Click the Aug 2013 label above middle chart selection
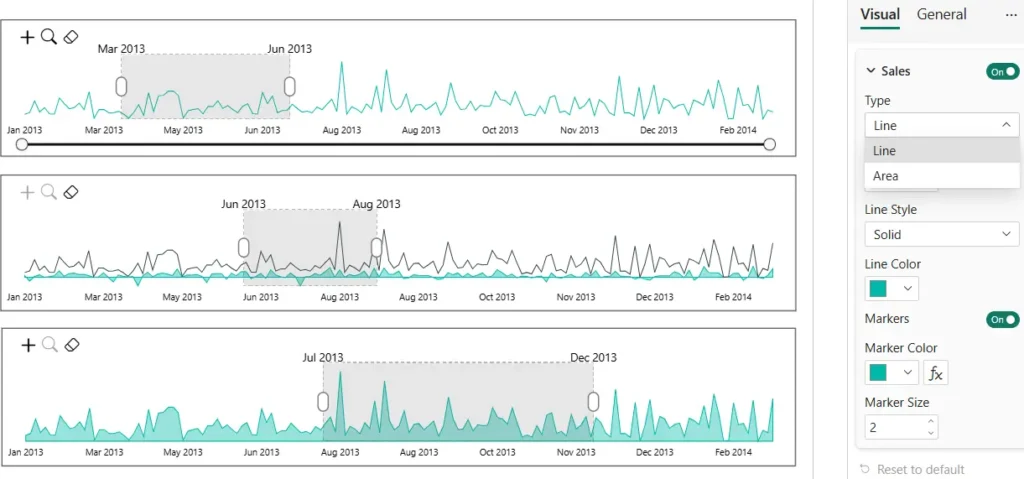The height and width of the screenshot is (479, 1024). (x=376, y=205)
